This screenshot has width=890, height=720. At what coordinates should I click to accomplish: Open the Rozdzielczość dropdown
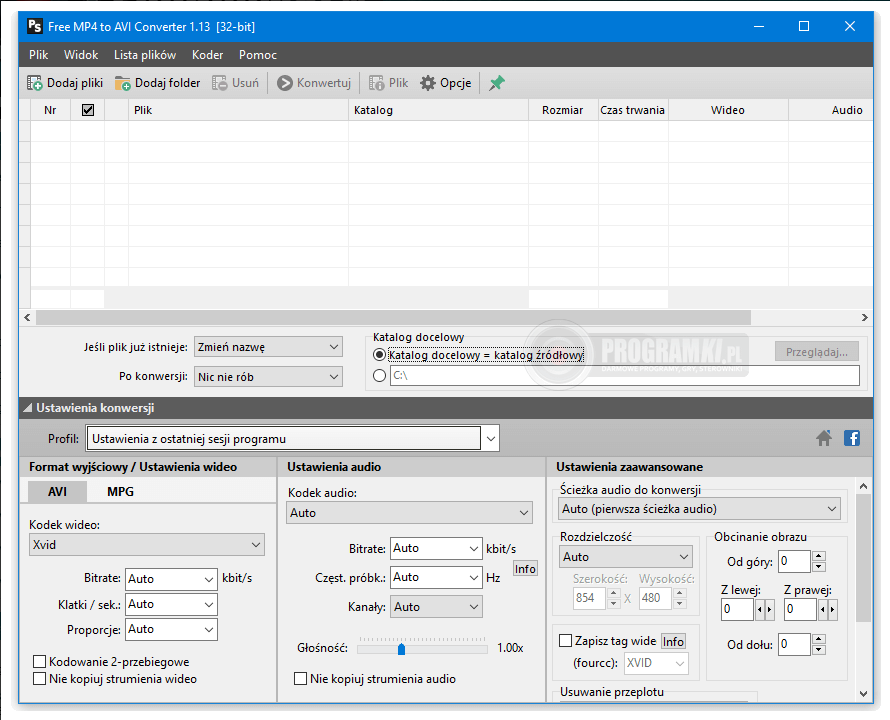point(625,556)
